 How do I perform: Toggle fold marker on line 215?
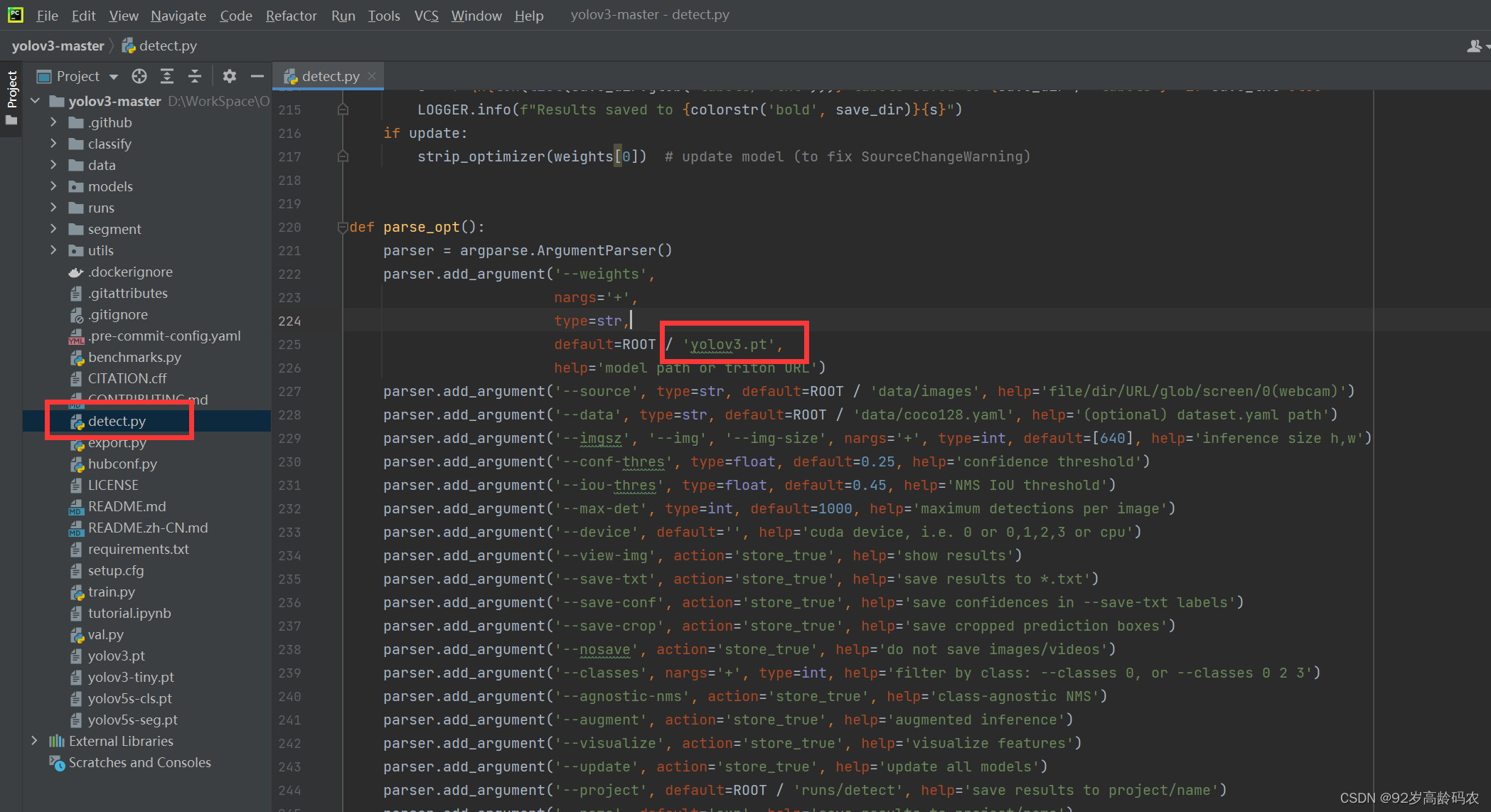343,109
